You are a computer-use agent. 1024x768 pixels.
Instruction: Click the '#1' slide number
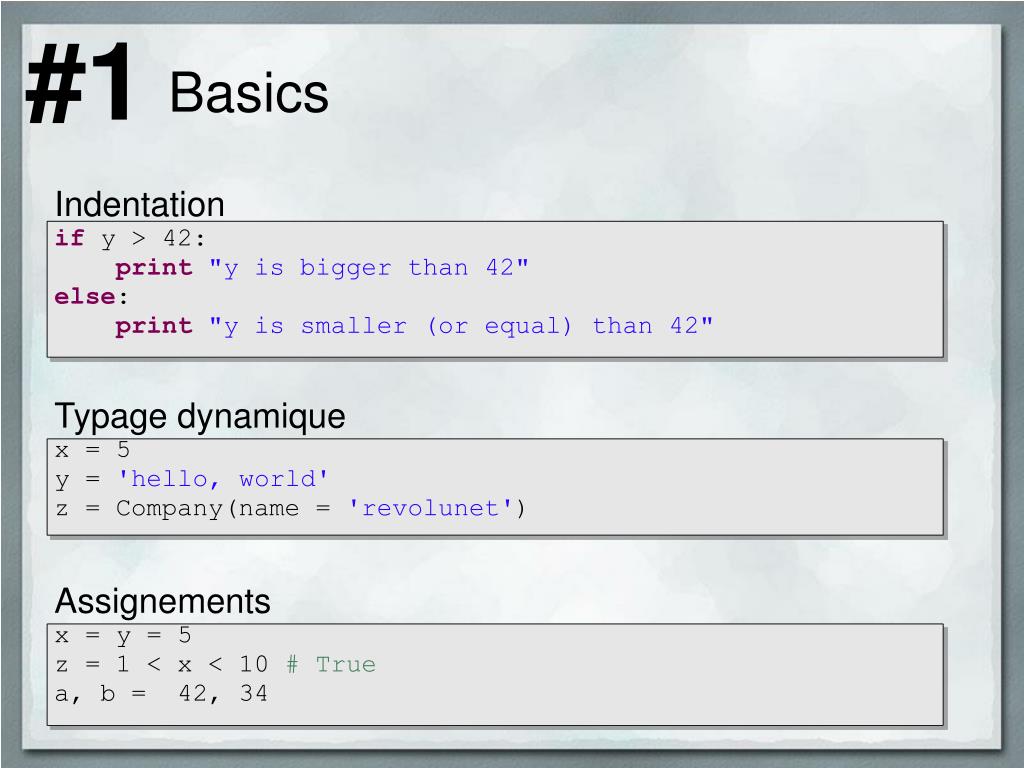(78, 83)
